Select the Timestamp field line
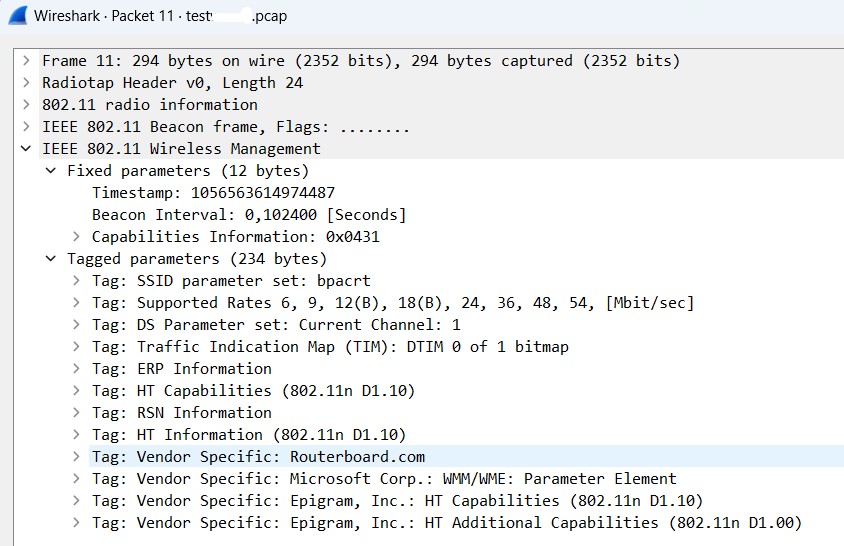 (x=213, y=193)
